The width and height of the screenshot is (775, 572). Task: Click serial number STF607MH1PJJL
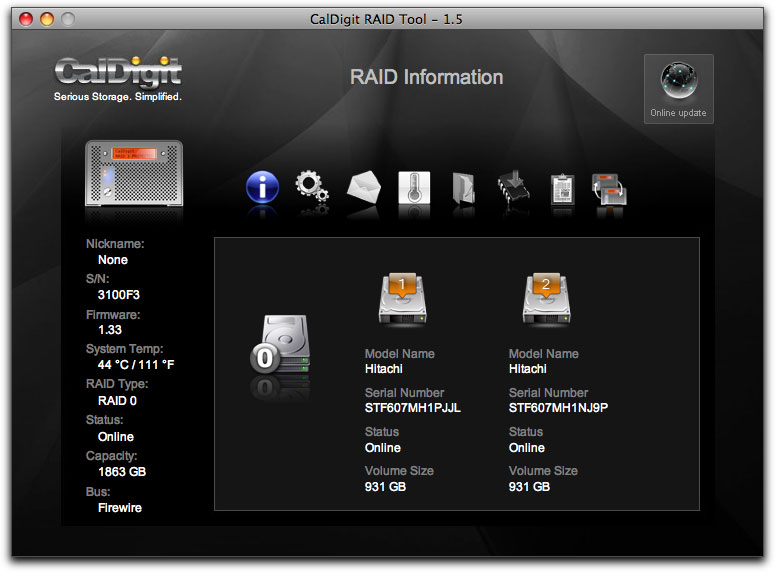tap(413, 408)
